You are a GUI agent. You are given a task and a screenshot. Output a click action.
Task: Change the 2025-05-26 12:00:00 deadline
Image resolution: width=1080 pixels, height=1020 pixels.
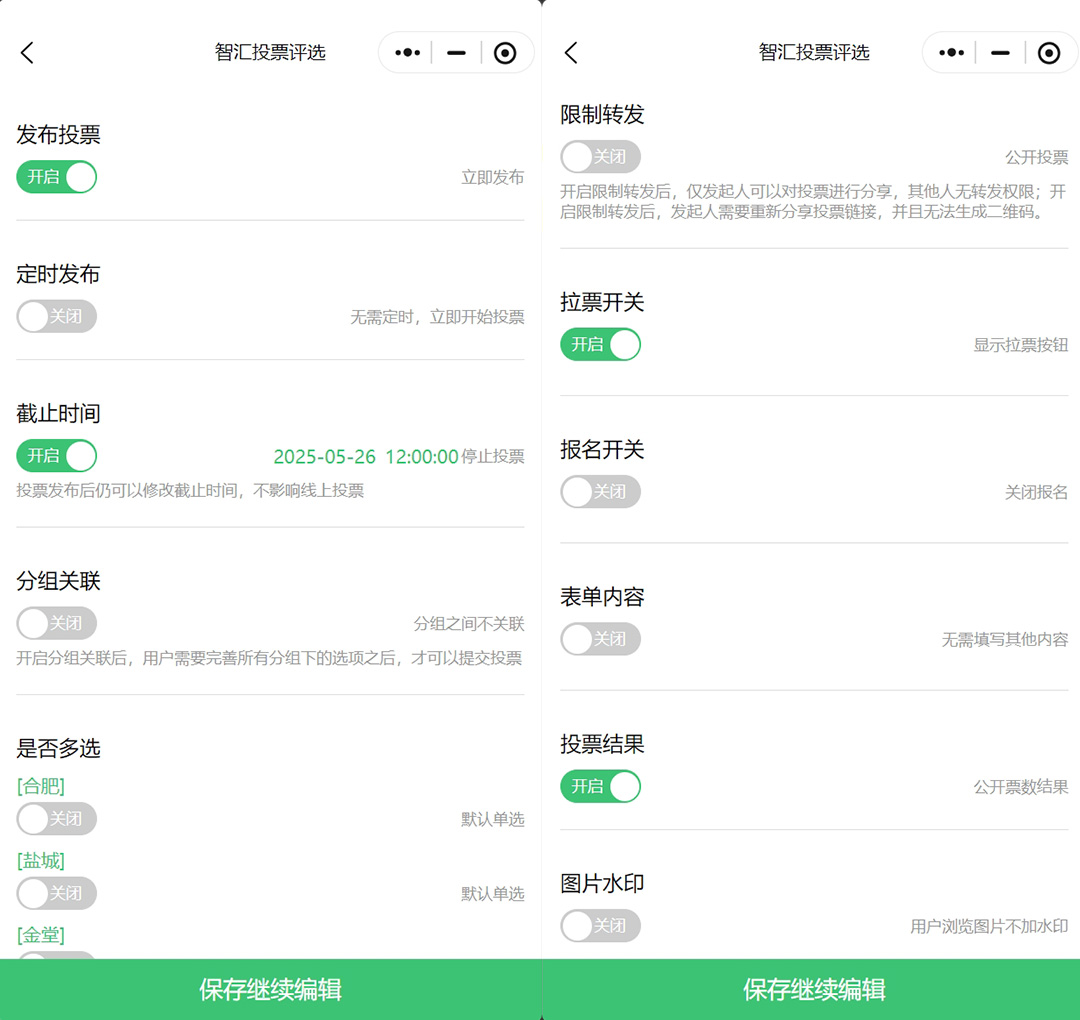[x=365, y=457]
